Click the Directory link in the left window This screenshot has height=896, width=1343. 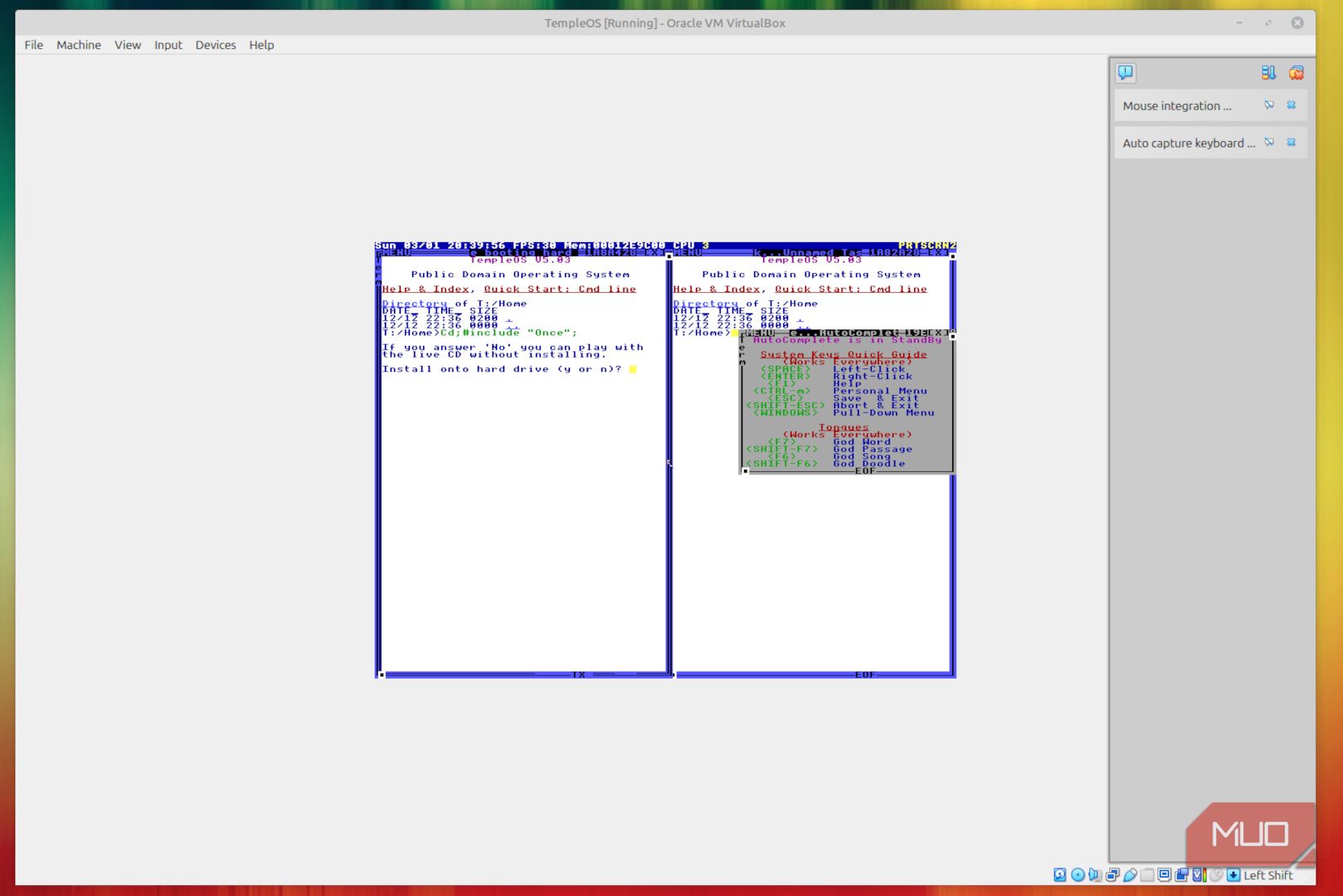pyautogui.click(x=415, y=304)
